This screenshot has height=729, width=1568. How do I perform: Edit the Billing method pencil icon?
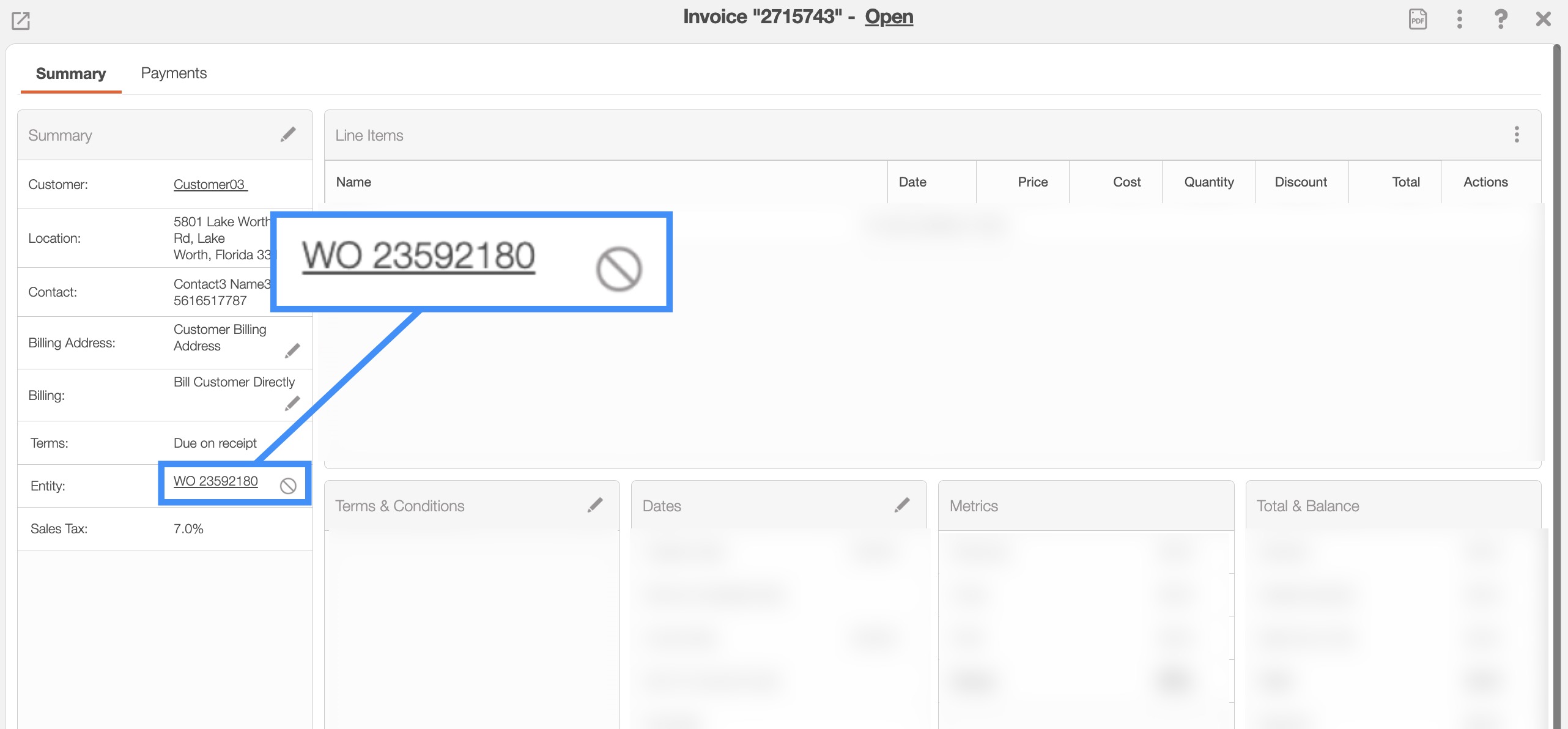[292, 403]
